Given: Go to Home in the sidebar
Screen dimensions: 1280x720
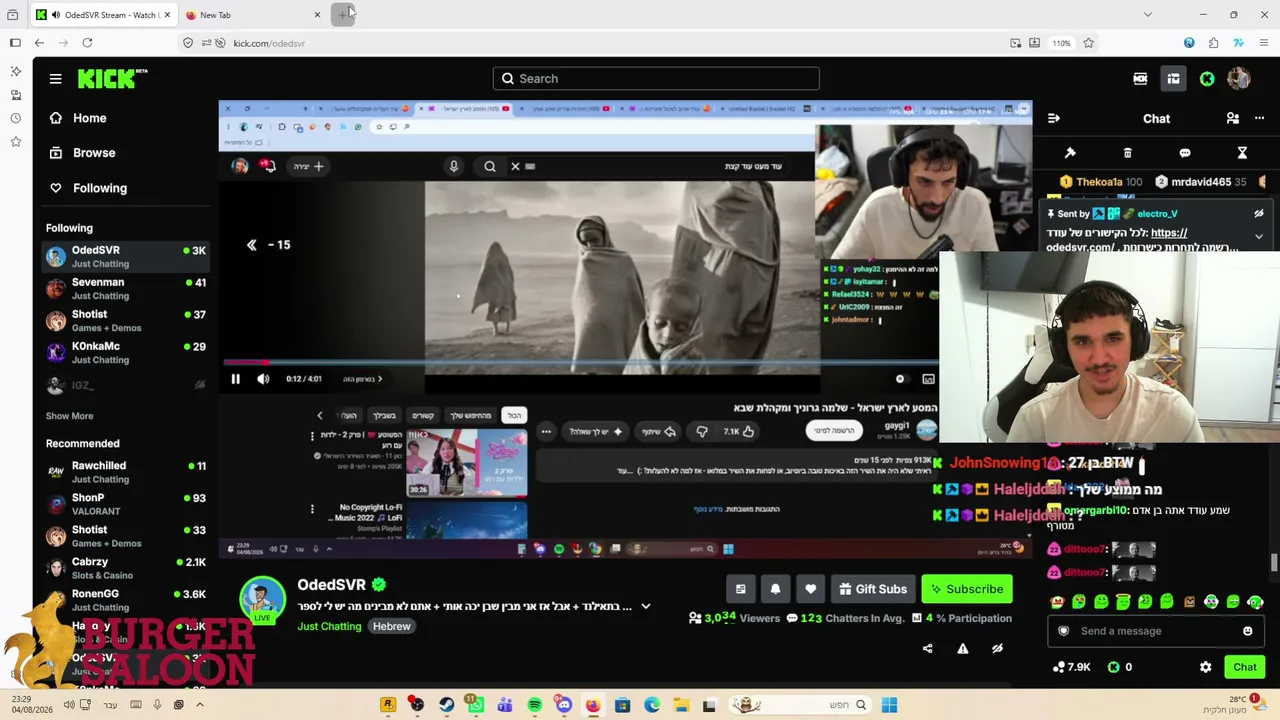Looking at the screenshot, I should click(78, 118).
